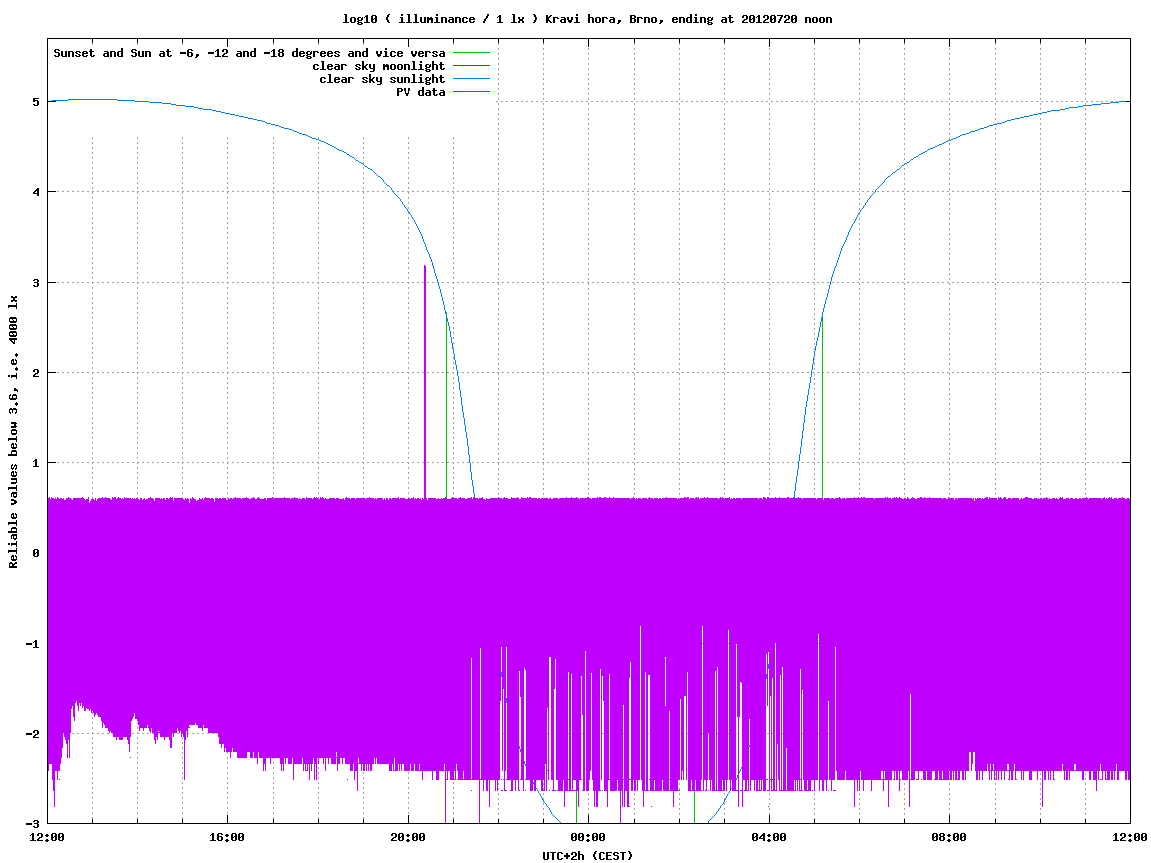The height and width of the screenshot is (863, 1151).
Task: Click the y-axis tick label -2
Action: (32, 734)
